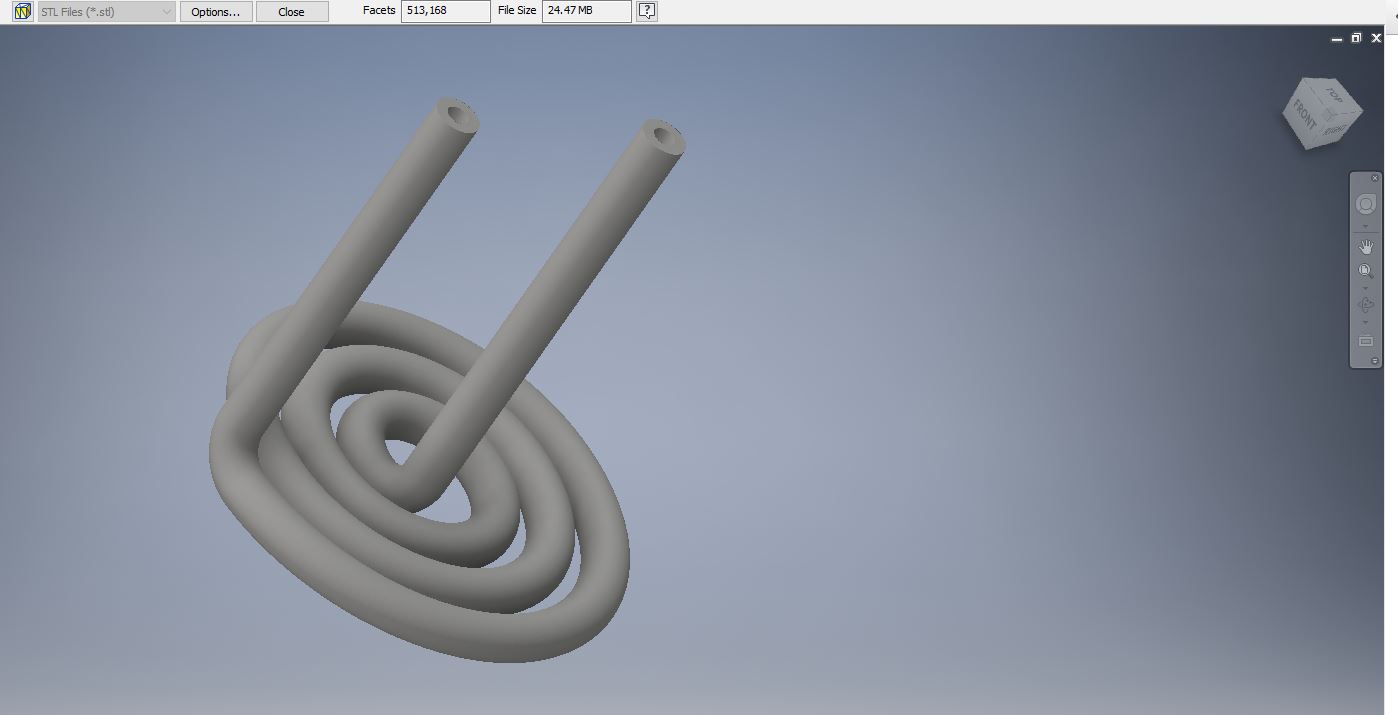Click the Options... button
Image resolution: width=1398 pixels, height=715 pixels.
point(216,12)
